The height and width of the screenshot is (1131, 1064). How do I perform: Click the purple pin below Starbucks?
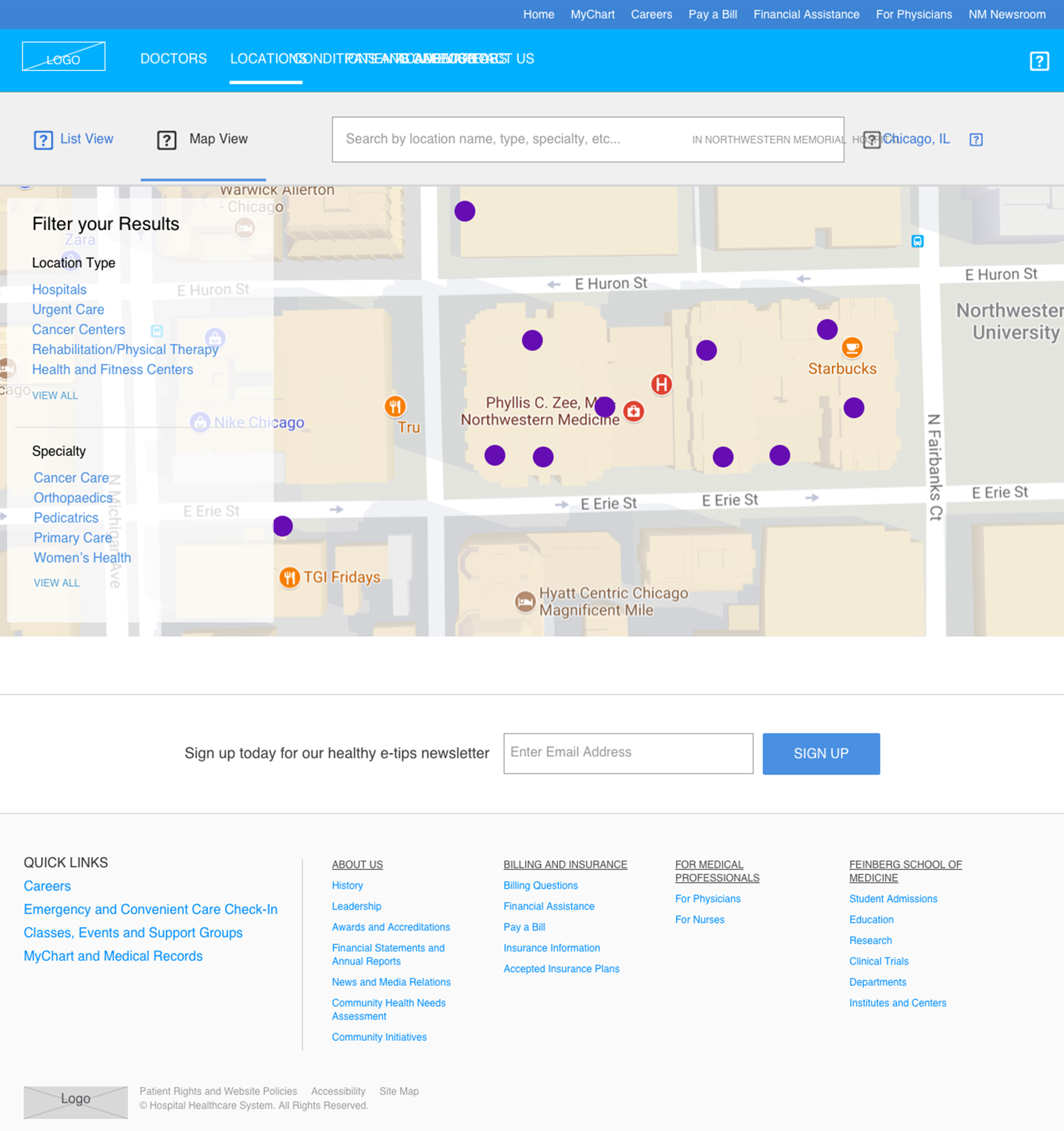click(854, 407)
